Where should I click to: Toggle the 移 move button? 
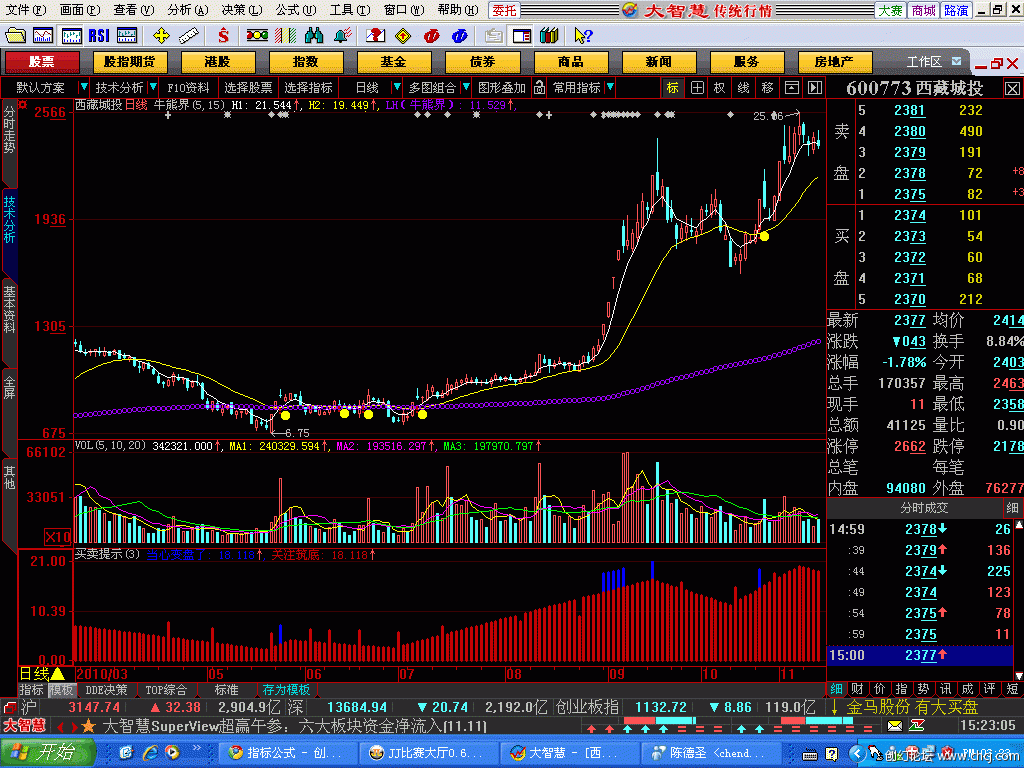(x=767, y=88)
